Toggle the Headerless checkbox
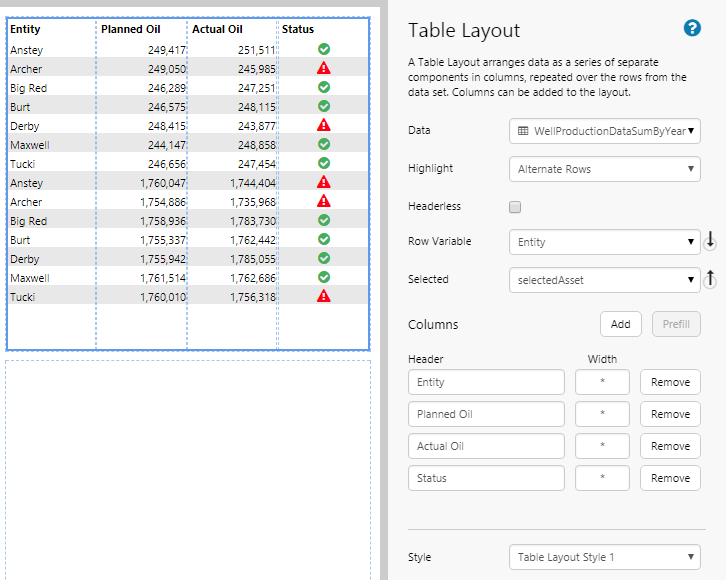This screenshot has width=726, height=580. click(516, 207)
